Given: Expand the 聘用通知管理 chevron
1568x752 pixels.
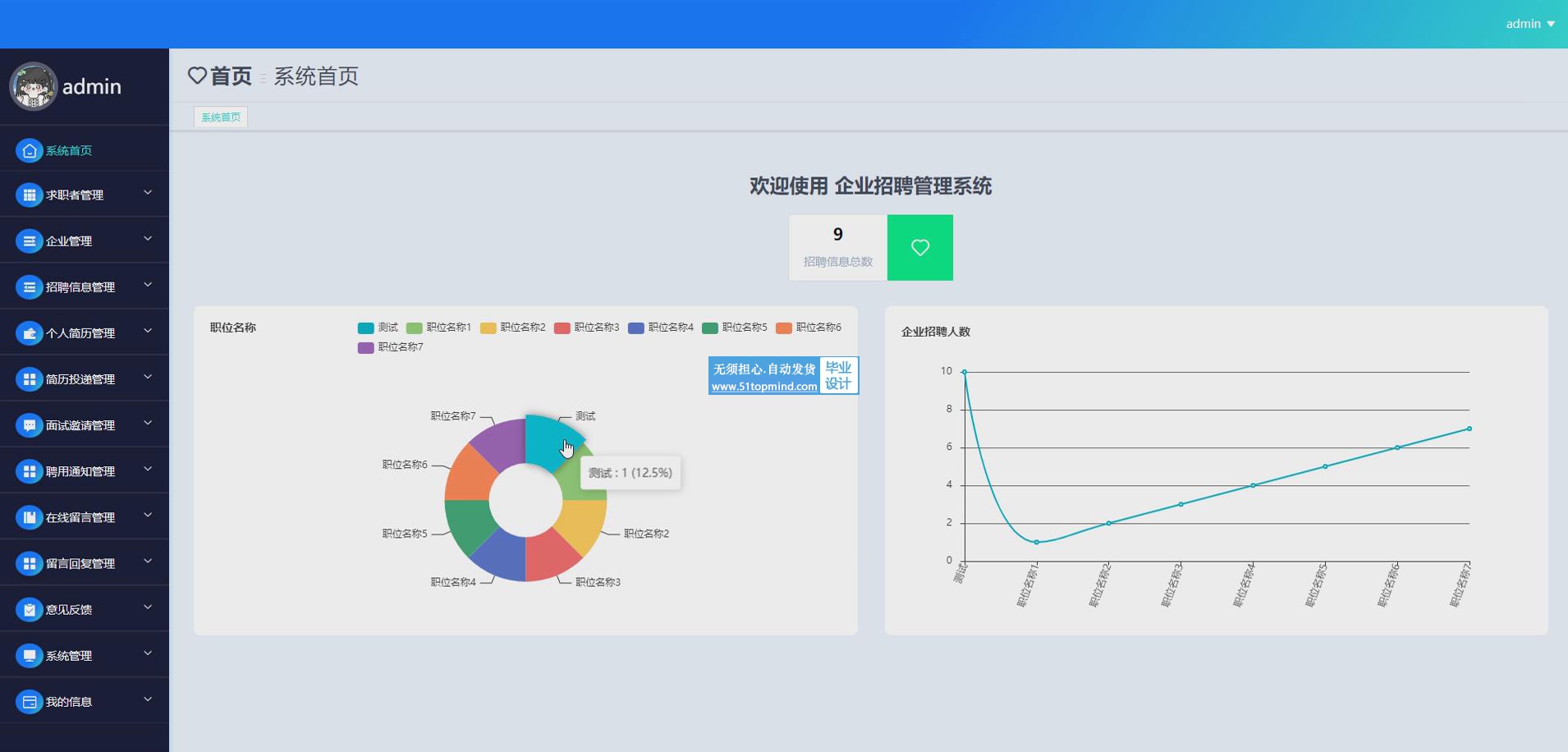Looking at the screenshot, I should 148,469.
